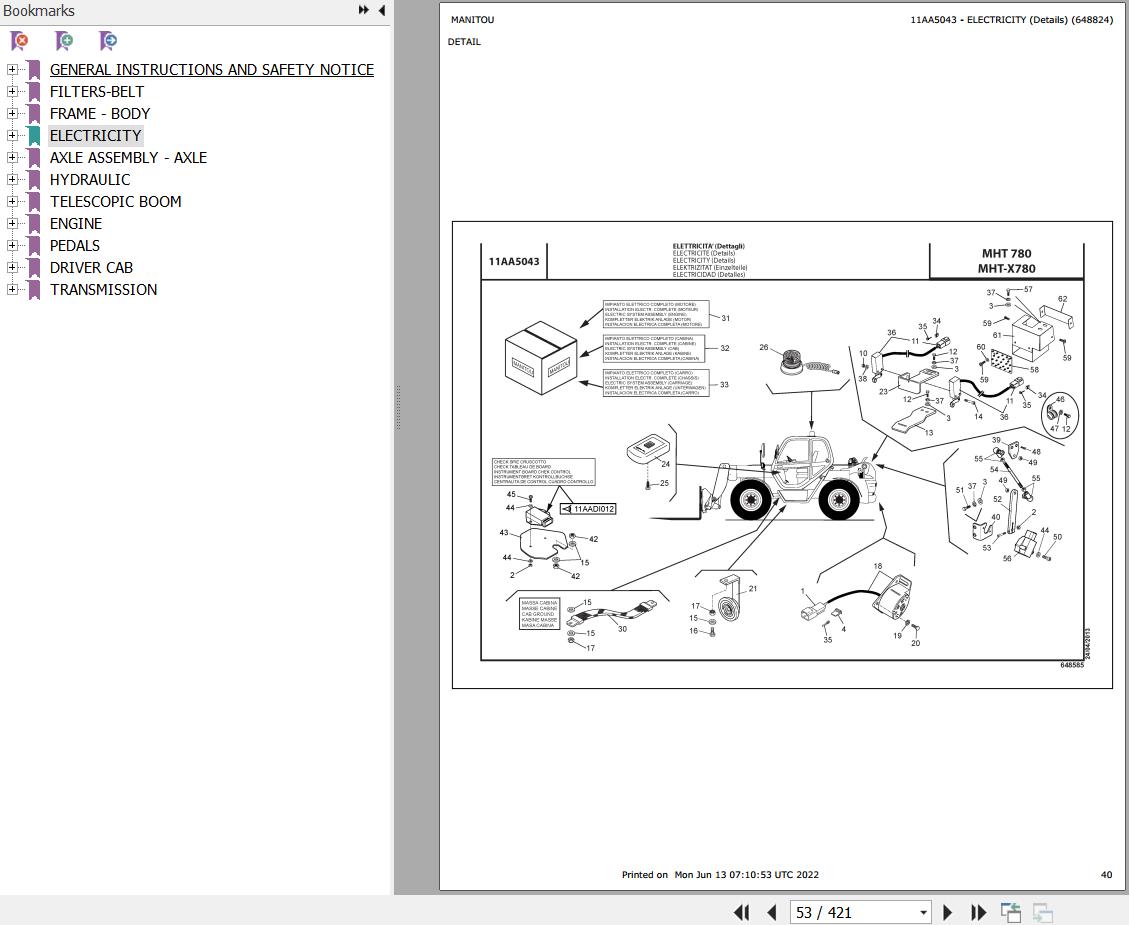Screen dimensions: 1129x925
Task: Click the bookmark icon with blue arrow
Action: 108,41
